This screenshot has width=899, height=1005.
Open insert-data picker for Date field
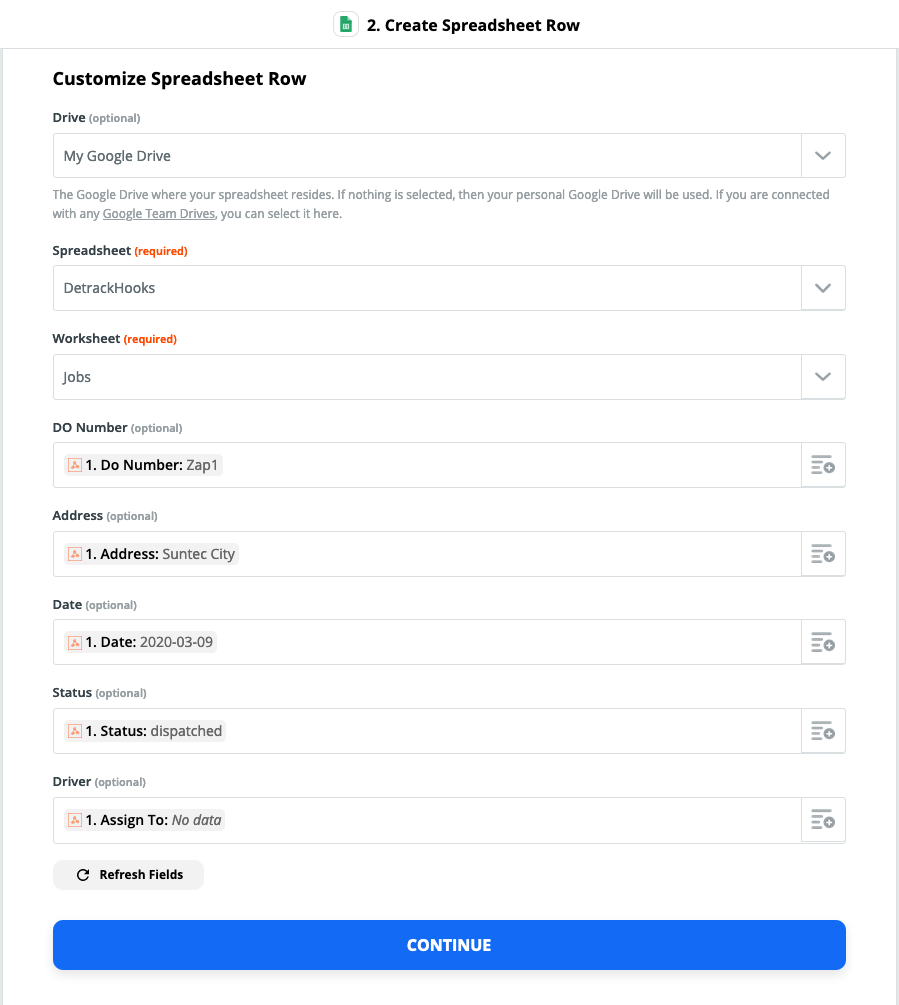tap(823, 642)
